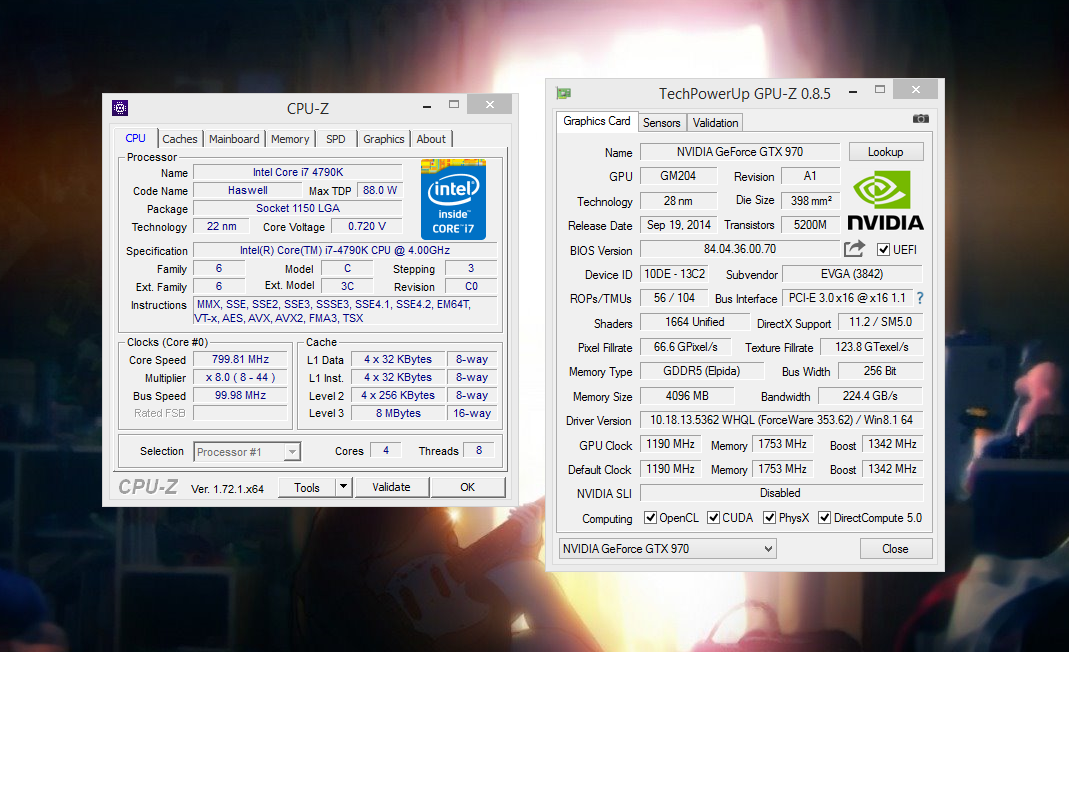The width and height of the screenshot is (1069, 800).
Task: Click the NVIDIA logo in GPU-Z
Action: [885, 200]
